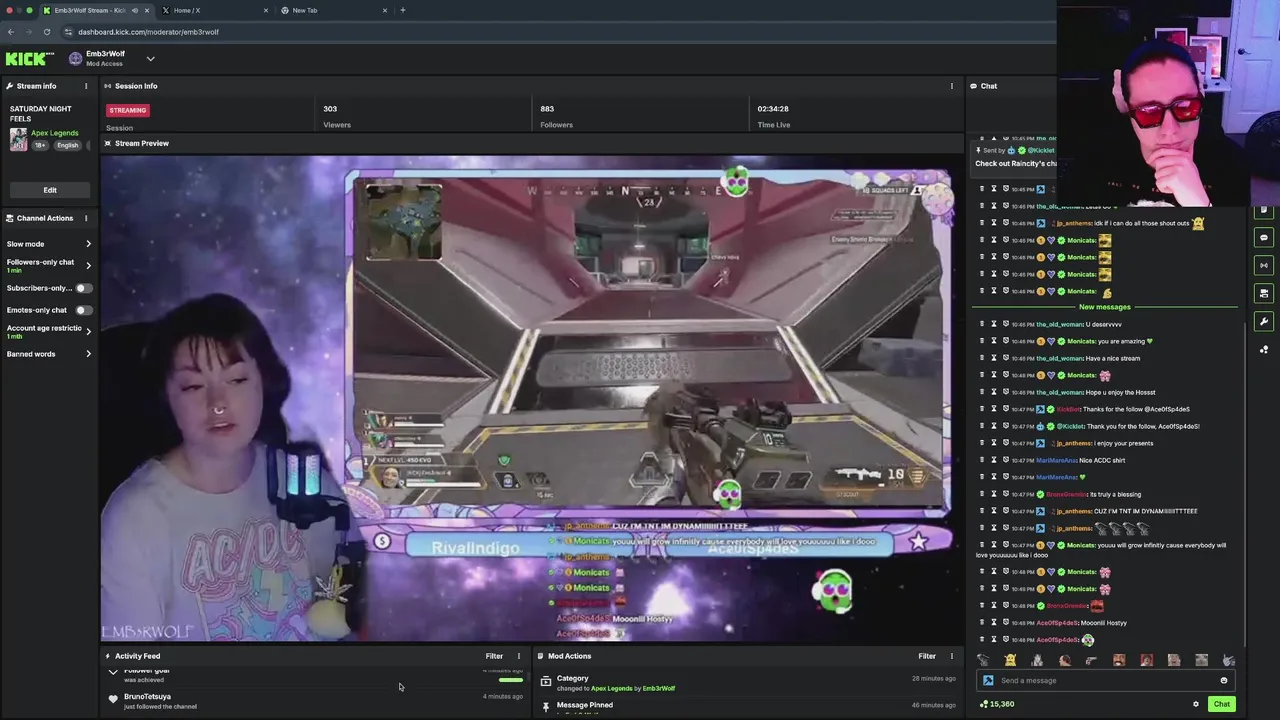Toggle Emotes-only chat switch
1280x720 pixels.
(84, 310)
